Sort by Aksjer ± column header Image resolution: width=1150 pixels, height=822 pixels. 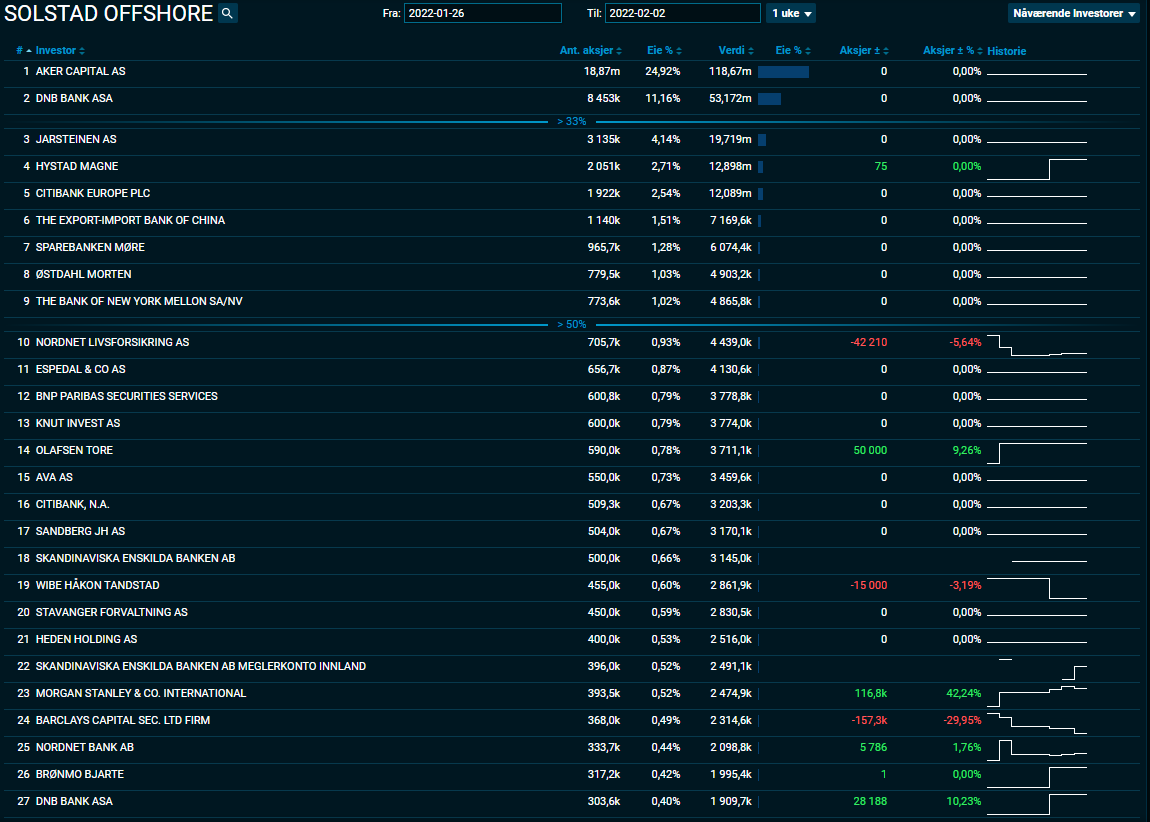[x=864, y=51]
